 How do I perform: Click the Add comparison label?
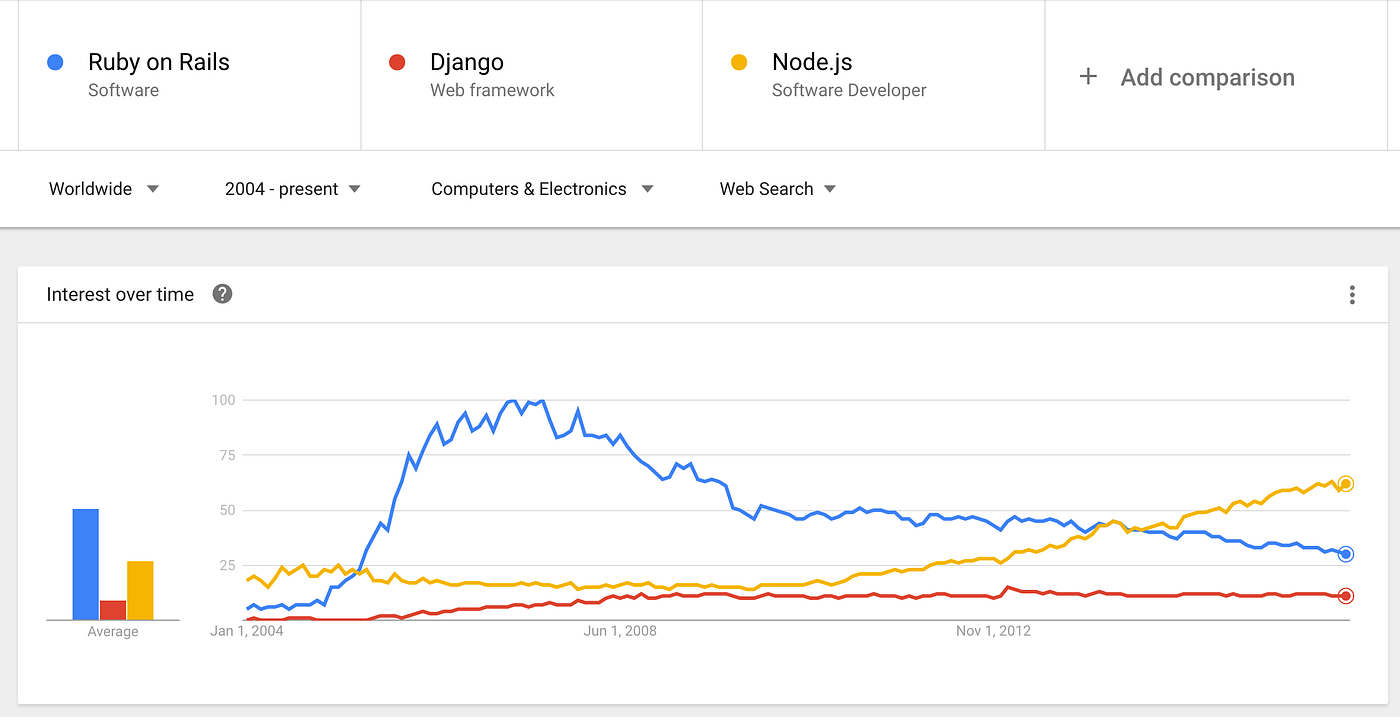coord(1207,76)
